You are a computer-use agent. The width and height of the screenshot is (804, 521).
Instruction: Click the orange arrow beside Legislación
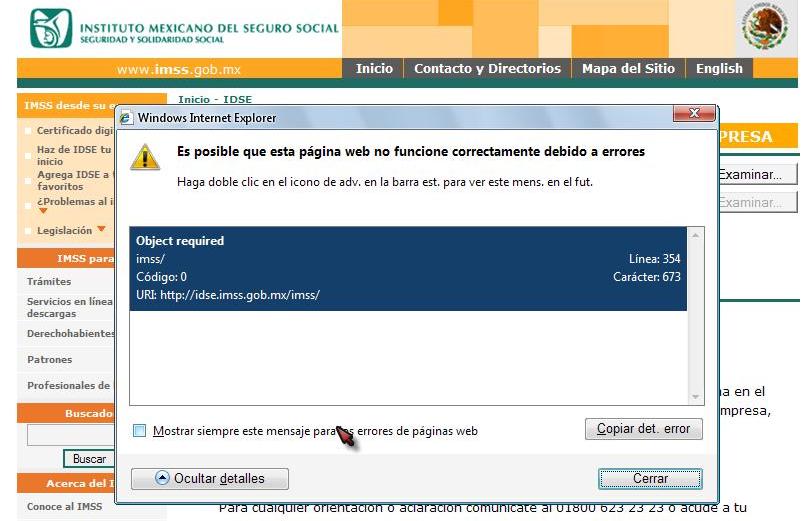point(101,229)
